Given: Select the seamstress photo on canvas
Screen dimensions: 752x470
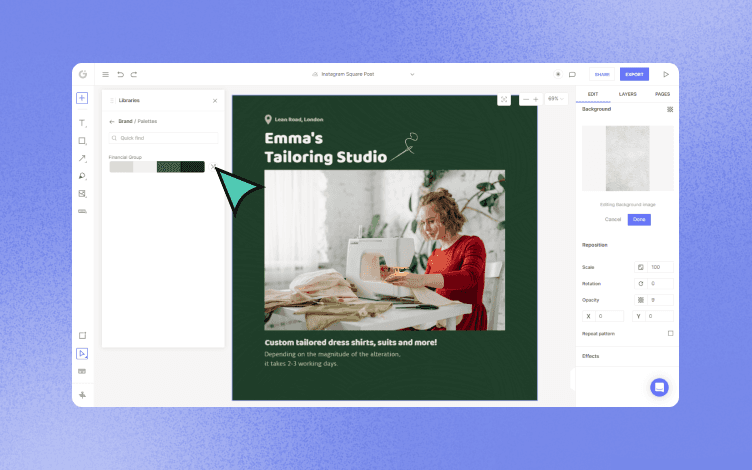Looking at the screenshot, I should pyautogui.click(x=385, y=250).
